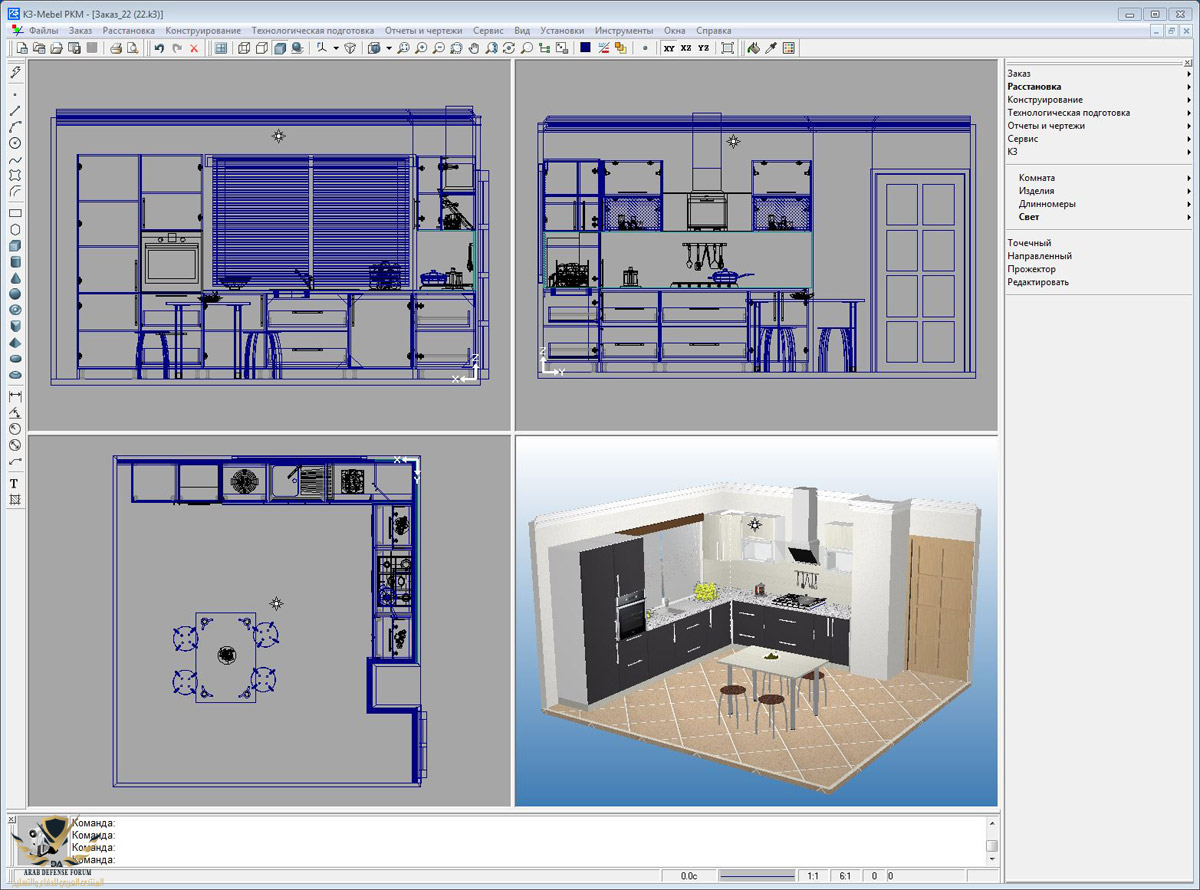
Task: Click the Print icon in toolbar
Action: (x=117, y=47)
